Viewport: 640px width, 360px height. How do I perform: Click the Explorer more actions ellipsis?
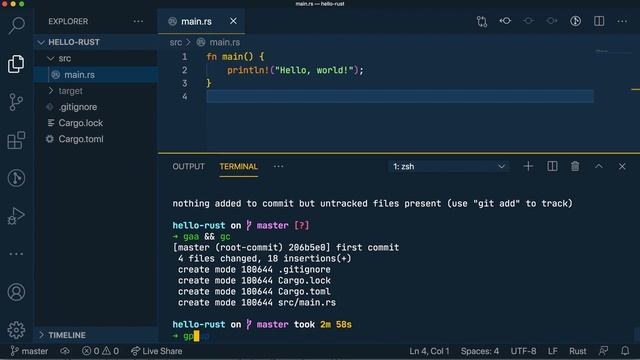tap(138, 21)
